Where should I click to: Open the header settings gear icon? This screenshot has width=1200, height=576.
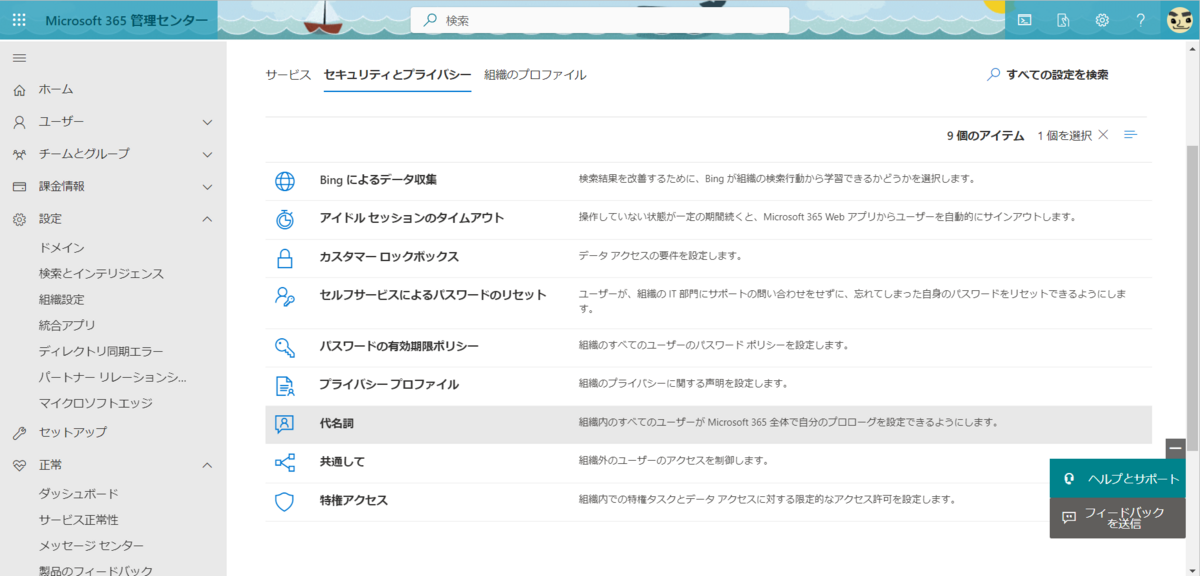[1102, 20]
